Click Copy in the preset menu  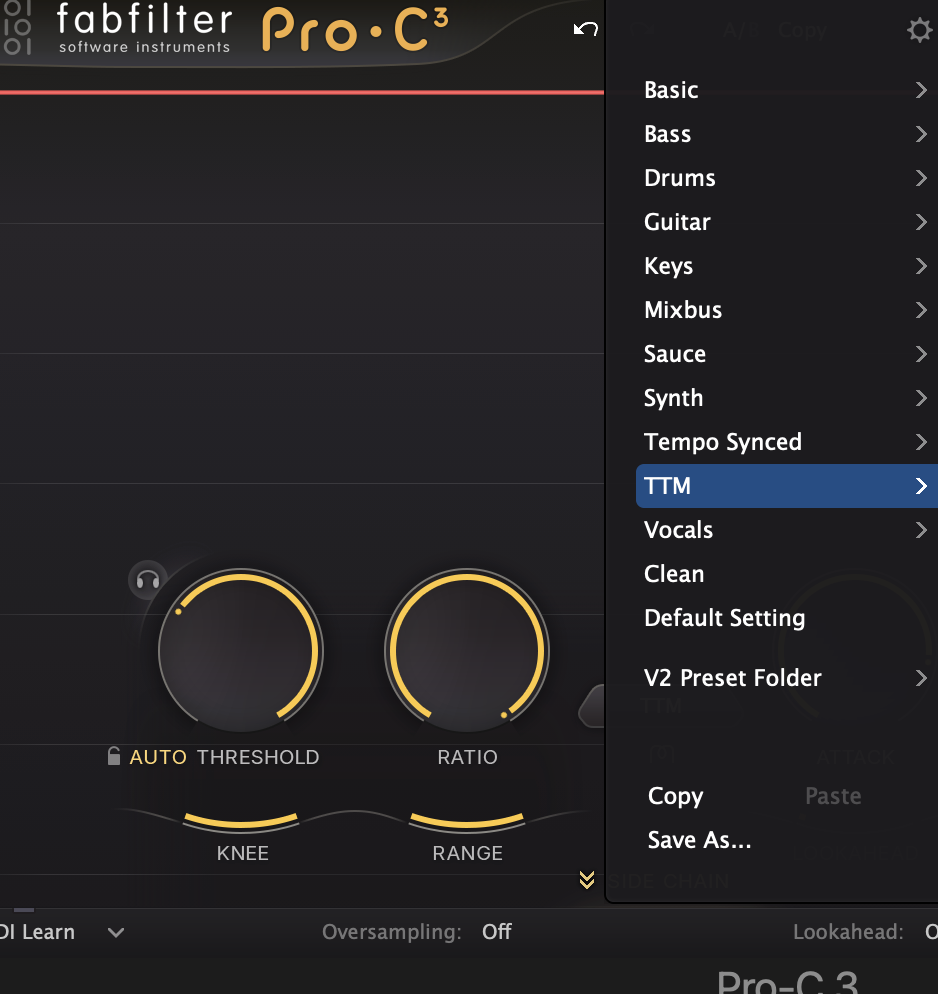pyautogui.click(x=676, y=796)
